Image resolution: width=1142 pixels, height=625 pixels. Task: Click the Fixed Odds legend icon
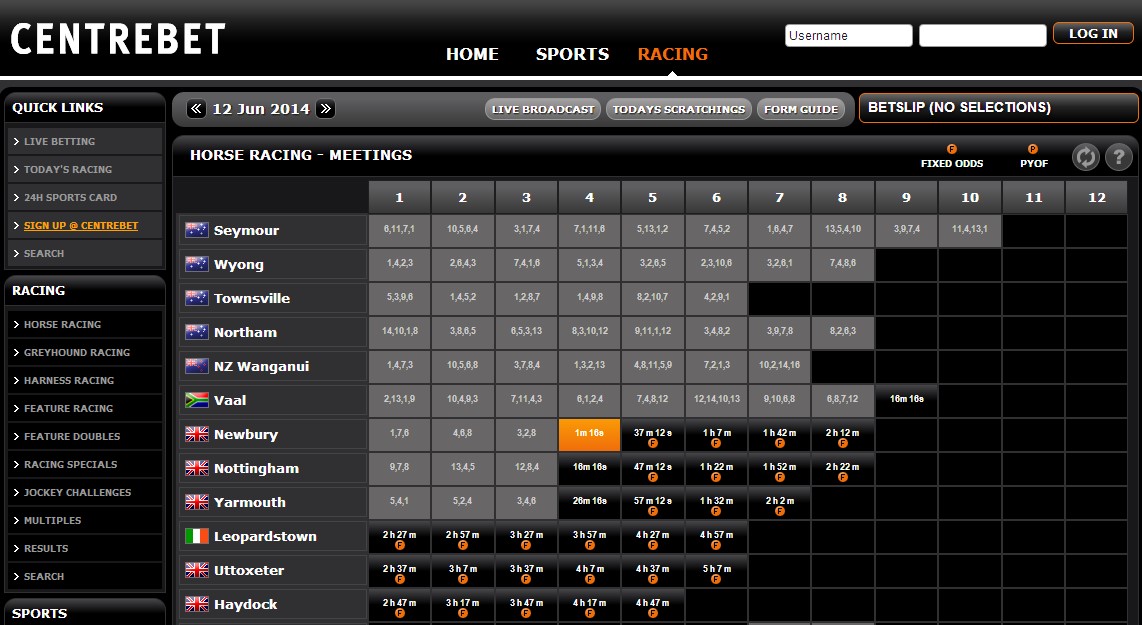coord(951,149)
